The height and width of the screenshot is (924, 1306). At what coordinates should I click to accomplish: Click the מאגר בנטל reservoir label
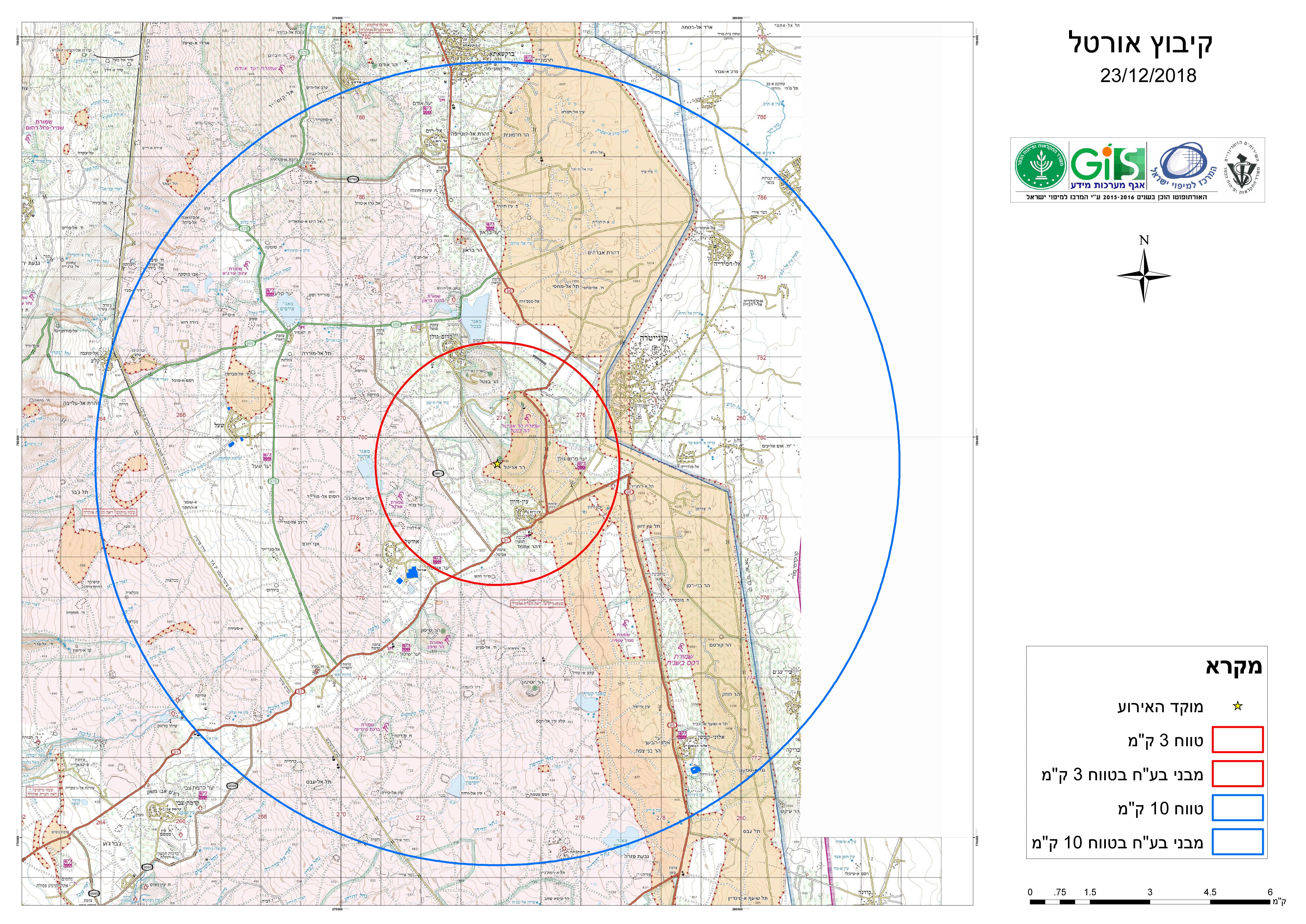click(476, 324)
